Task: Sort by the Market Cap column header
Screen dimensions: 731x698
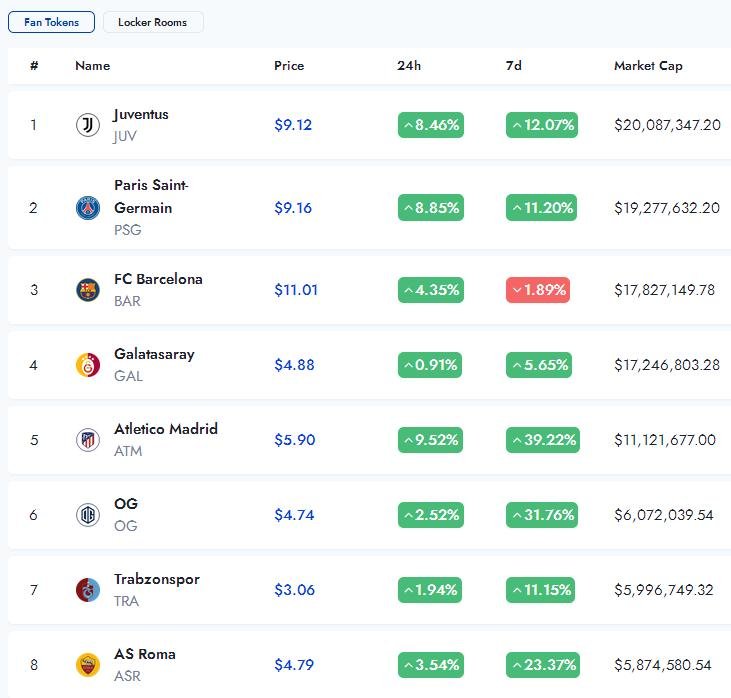Action: click(x=648, y=66)
